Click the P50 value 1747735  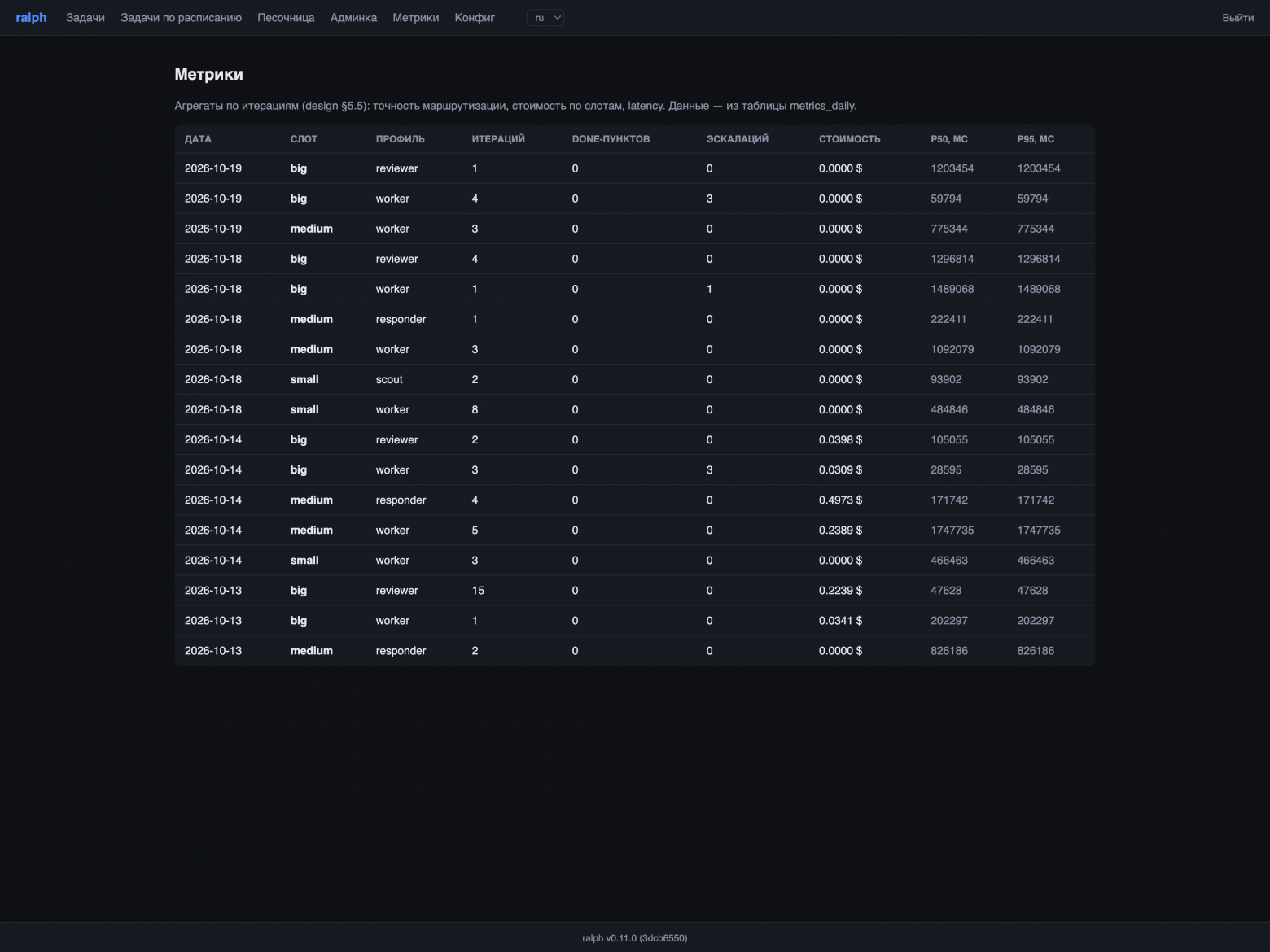(952, 531)
